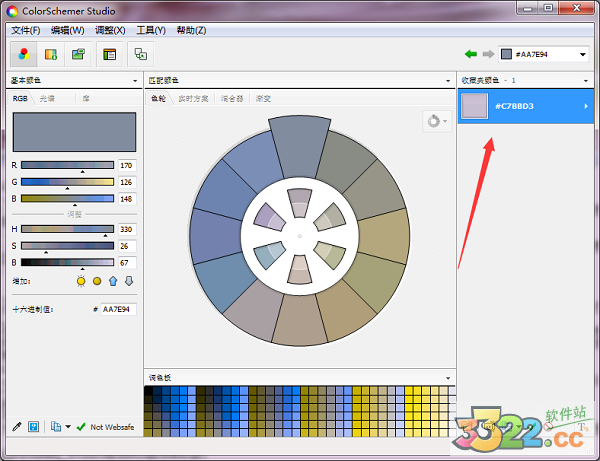Click the blue channel slider valued 148
The height and width of the screenshot is (461, 600).
[x=67, y=198]
